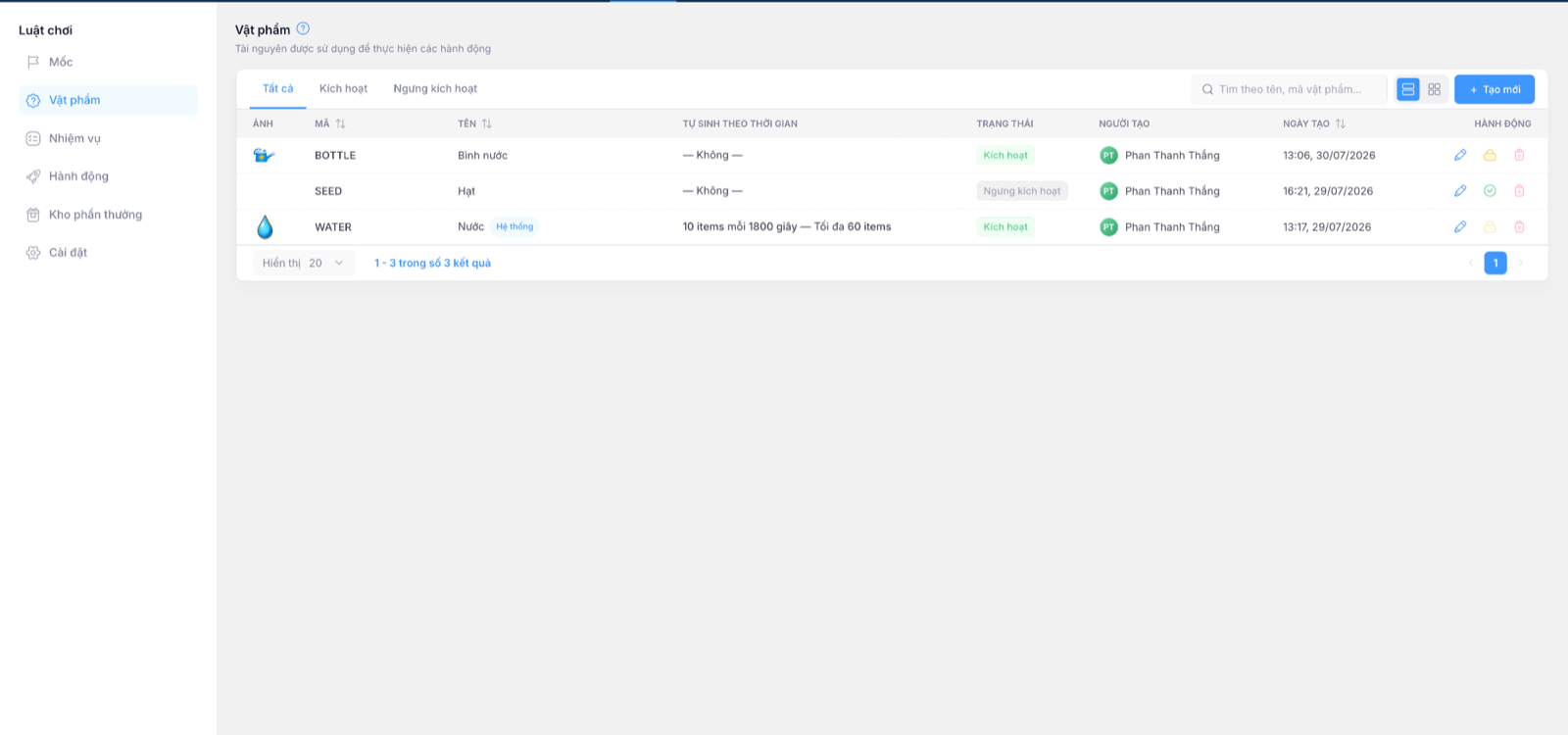
Task: Click the Kích hoạt status badge for WATER
Action: point(1005,226)
